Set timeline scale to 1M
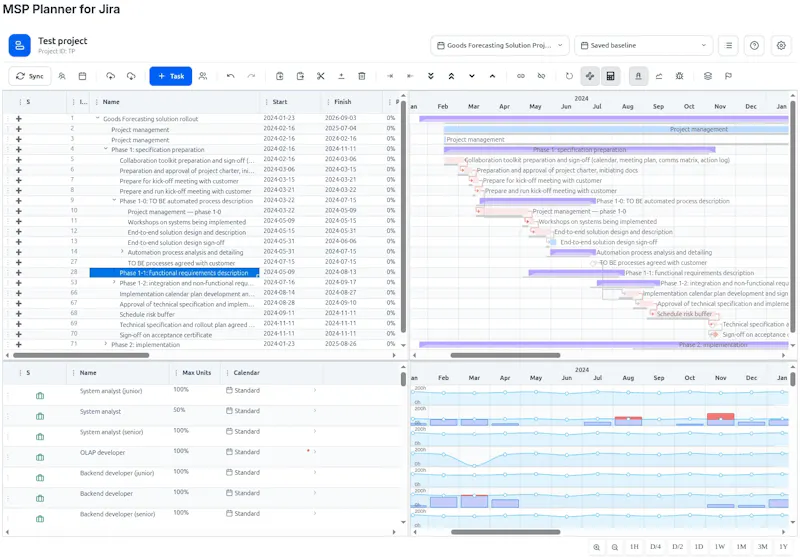Screen dimensions: 800x558 click(741, 547)
